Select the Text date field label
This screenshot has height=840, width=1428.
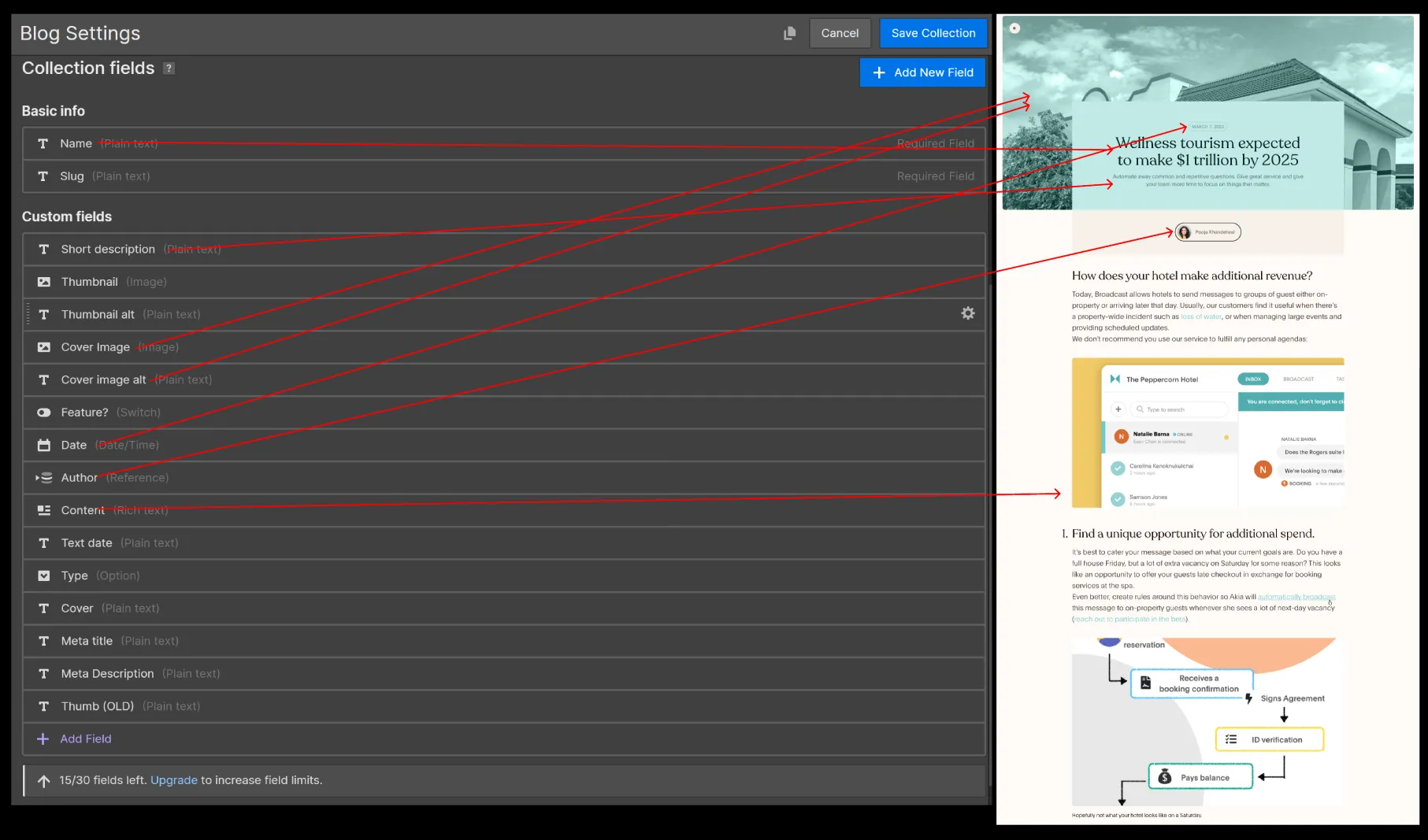[x=87, y=543]
